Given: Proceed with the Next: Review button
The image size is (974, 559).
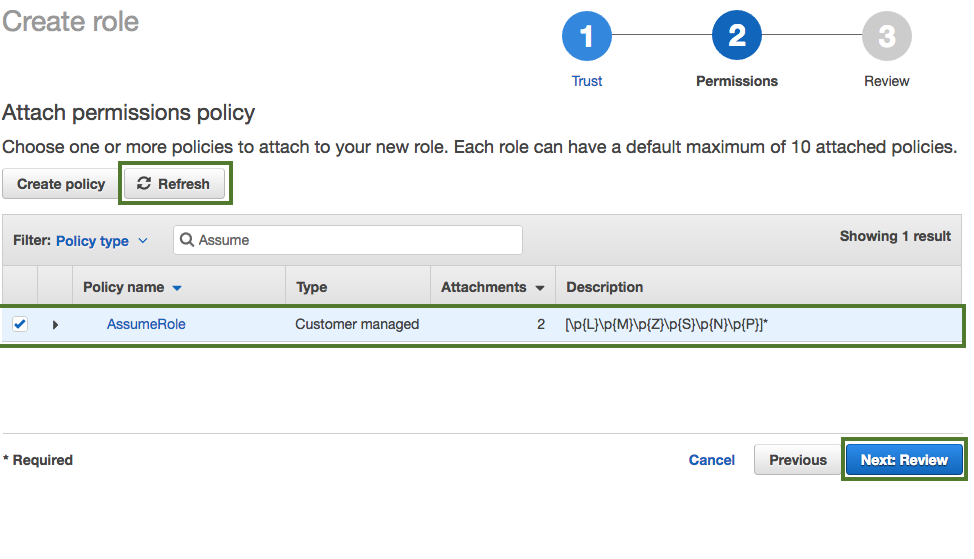Looking at the screenshot, I should click(x=904, y=460).
